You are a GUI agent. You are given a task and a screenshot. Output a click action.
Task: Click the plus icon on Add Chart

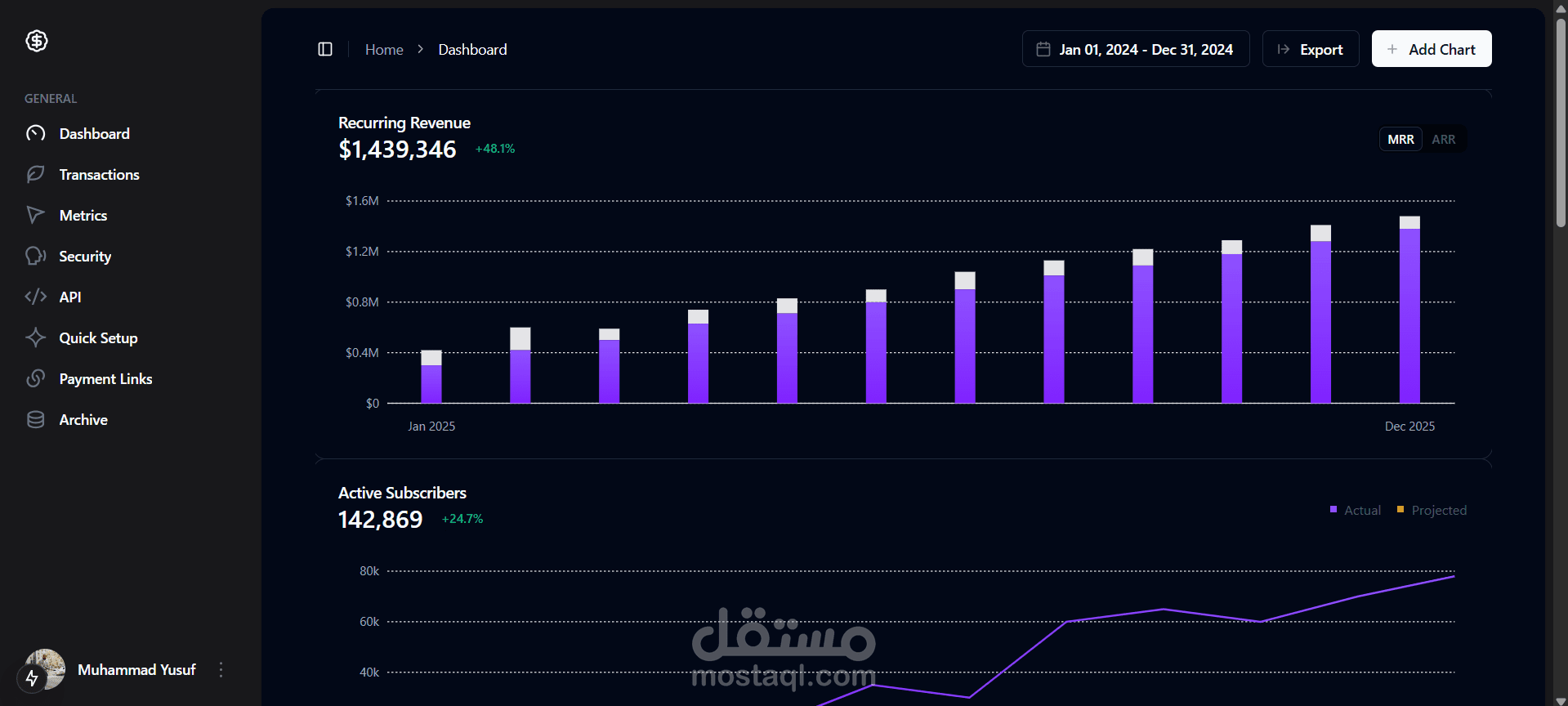(1392, 49)
